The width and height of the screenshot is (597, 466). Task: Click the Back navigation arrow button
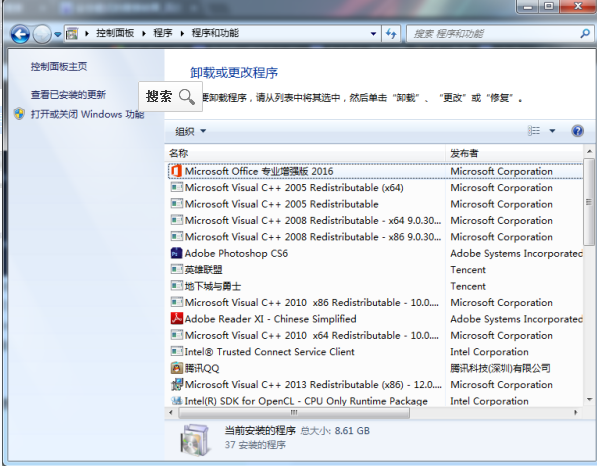click(x=20, y=34)
